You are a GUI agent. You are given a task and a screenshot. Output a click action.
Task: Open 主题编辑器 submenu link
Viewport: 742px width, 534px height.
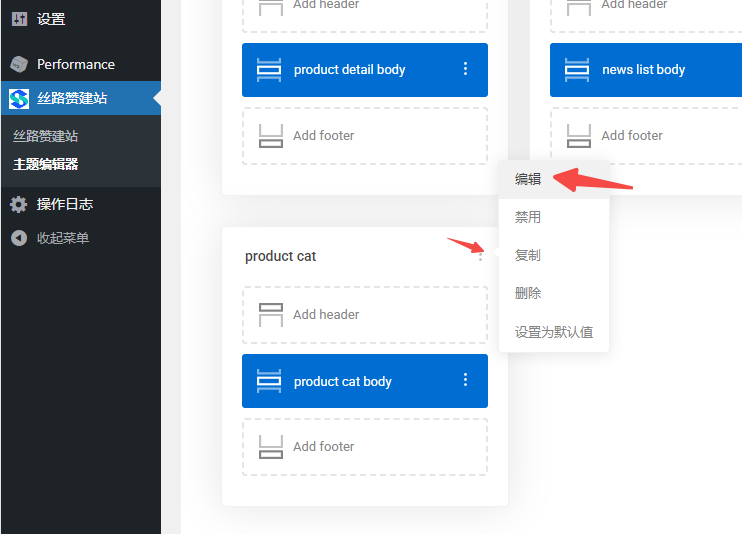[46, 164]
